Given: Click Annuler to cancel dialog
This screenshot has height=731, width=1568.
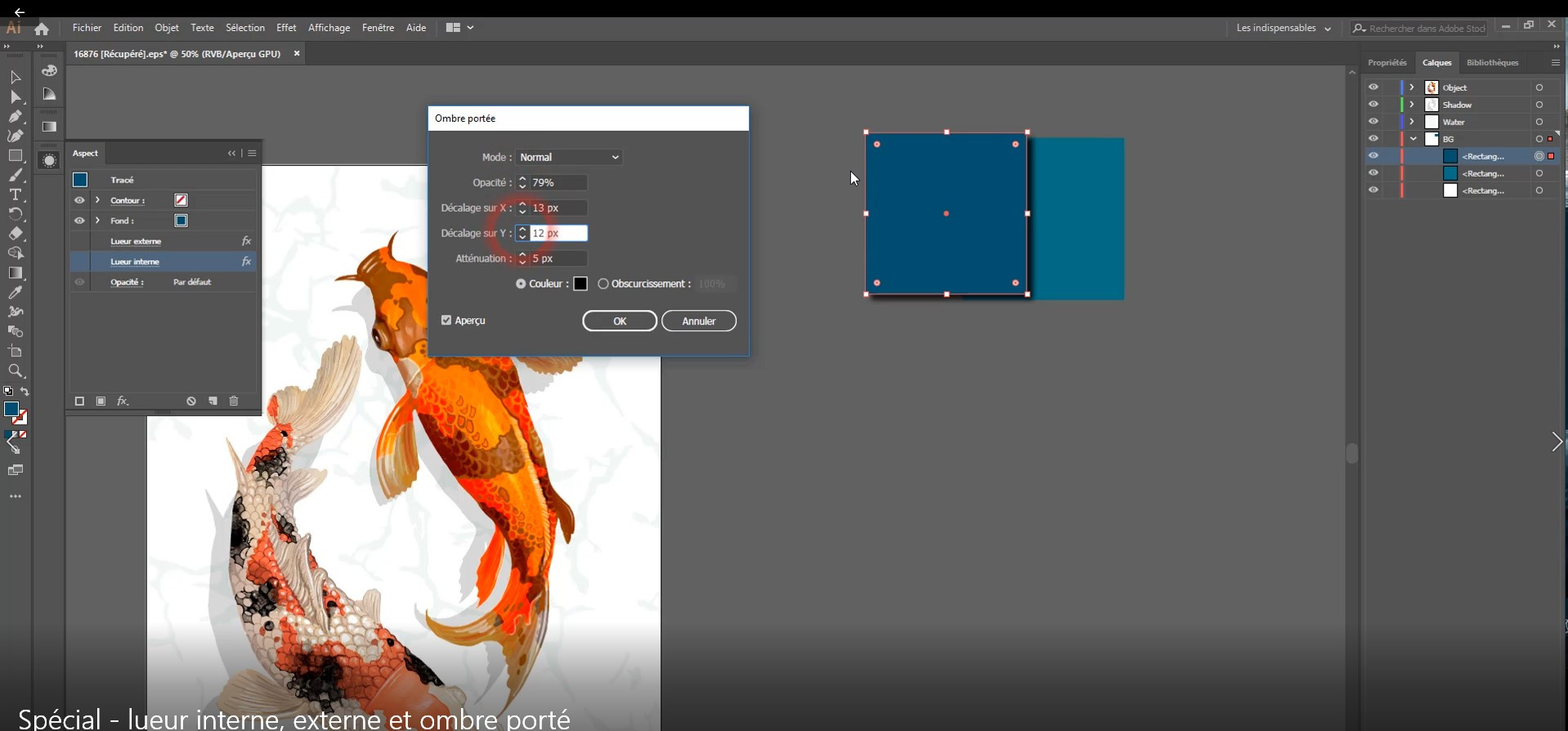Looking at the screenshot, I should pos(699,321).
